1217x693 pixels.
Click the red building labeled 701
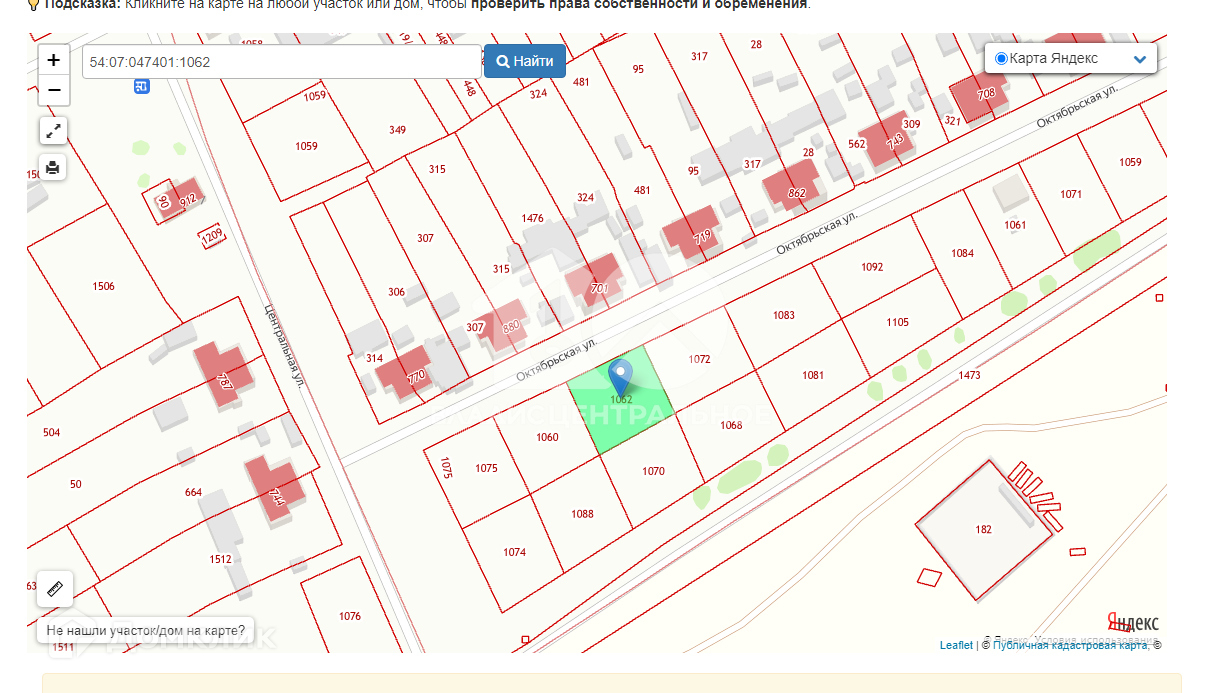point(594,283)
